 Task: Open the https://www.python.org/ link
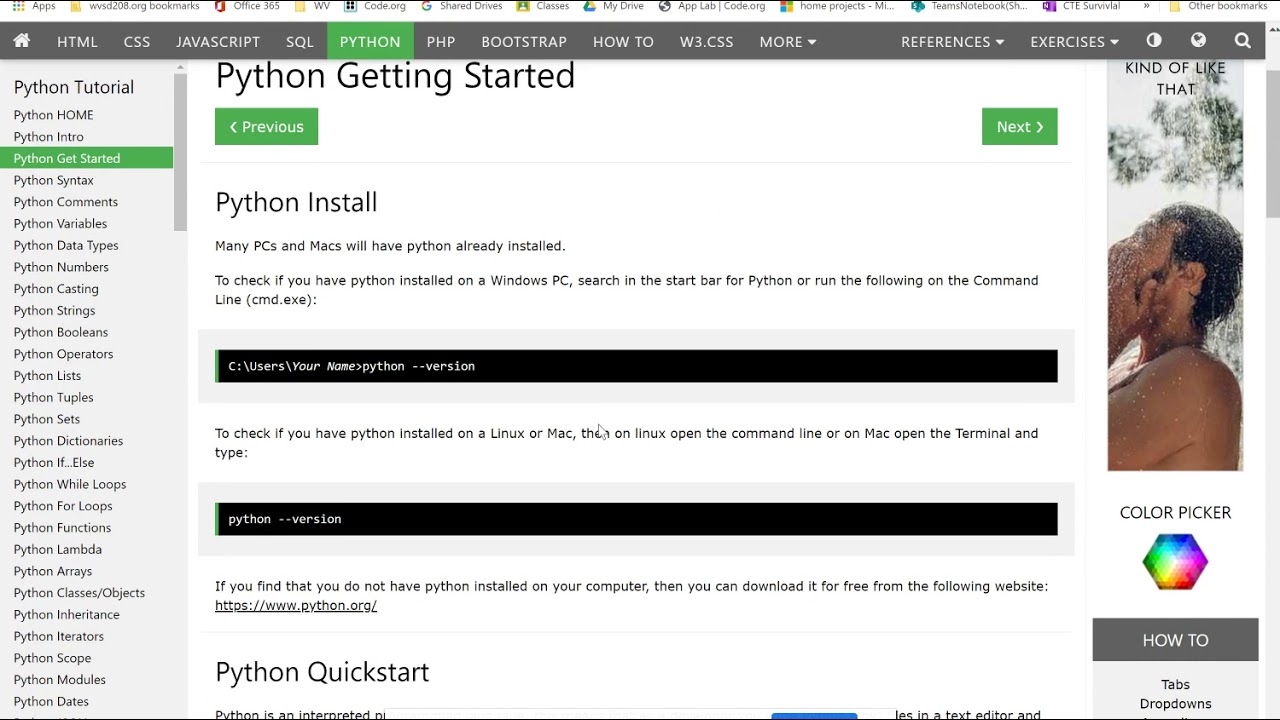[296, 605]
